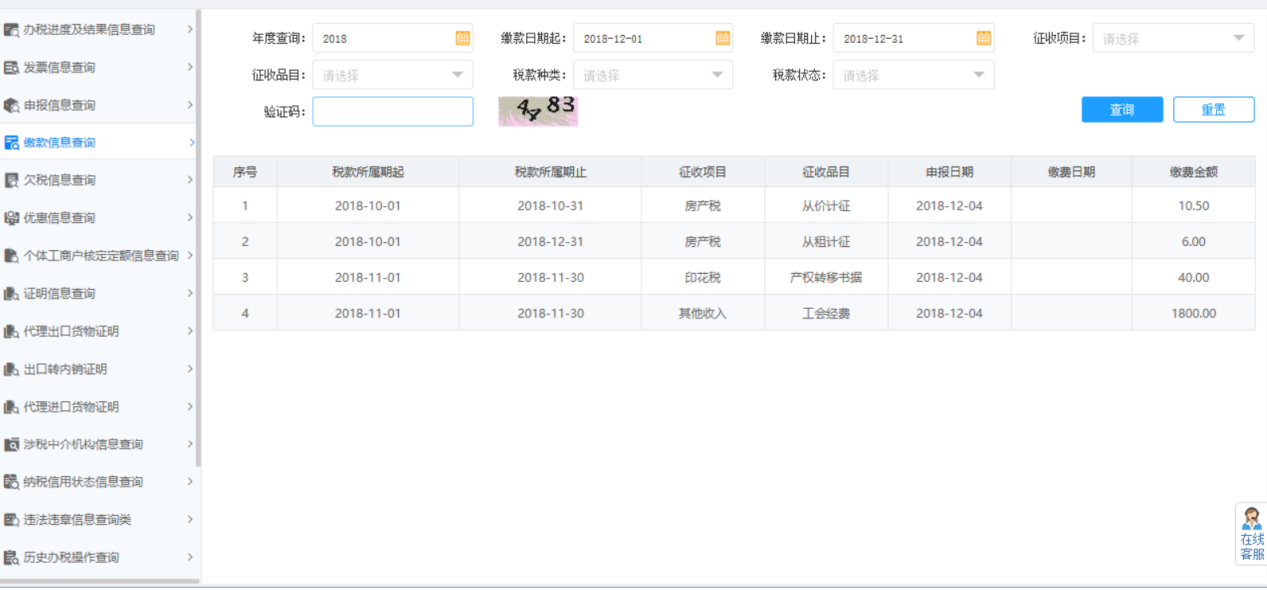This screenshot has height=590, width=1267.
Task: Expand the 办税进度及结果信息查询 arrow
Action: coord(190,30)
